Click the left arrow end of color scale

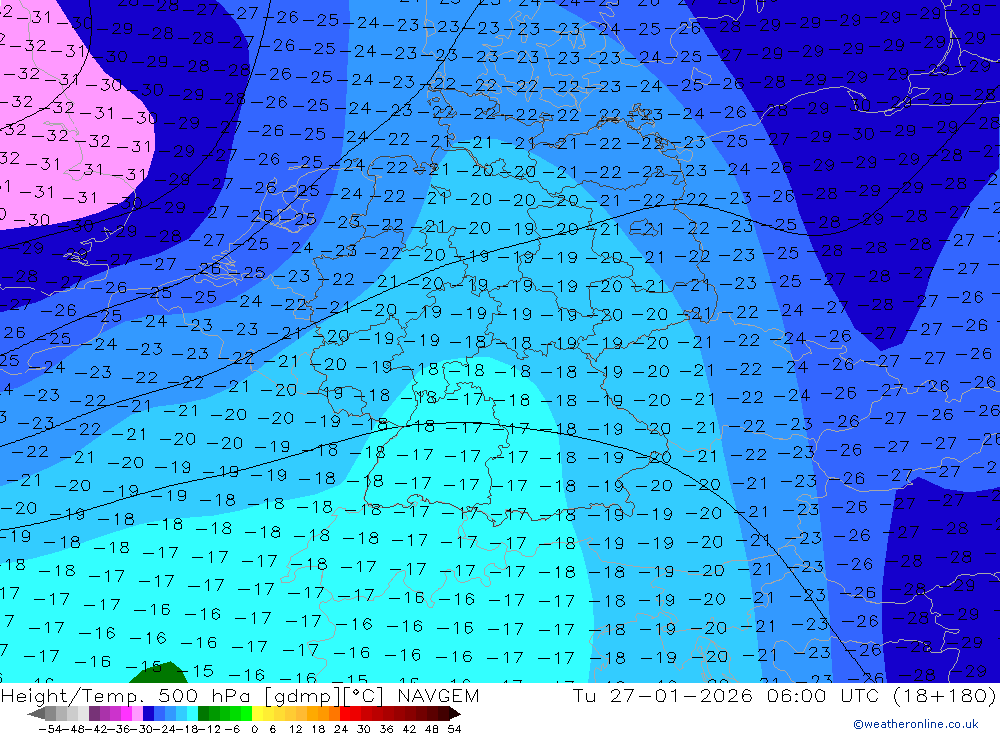coord(36,713)
